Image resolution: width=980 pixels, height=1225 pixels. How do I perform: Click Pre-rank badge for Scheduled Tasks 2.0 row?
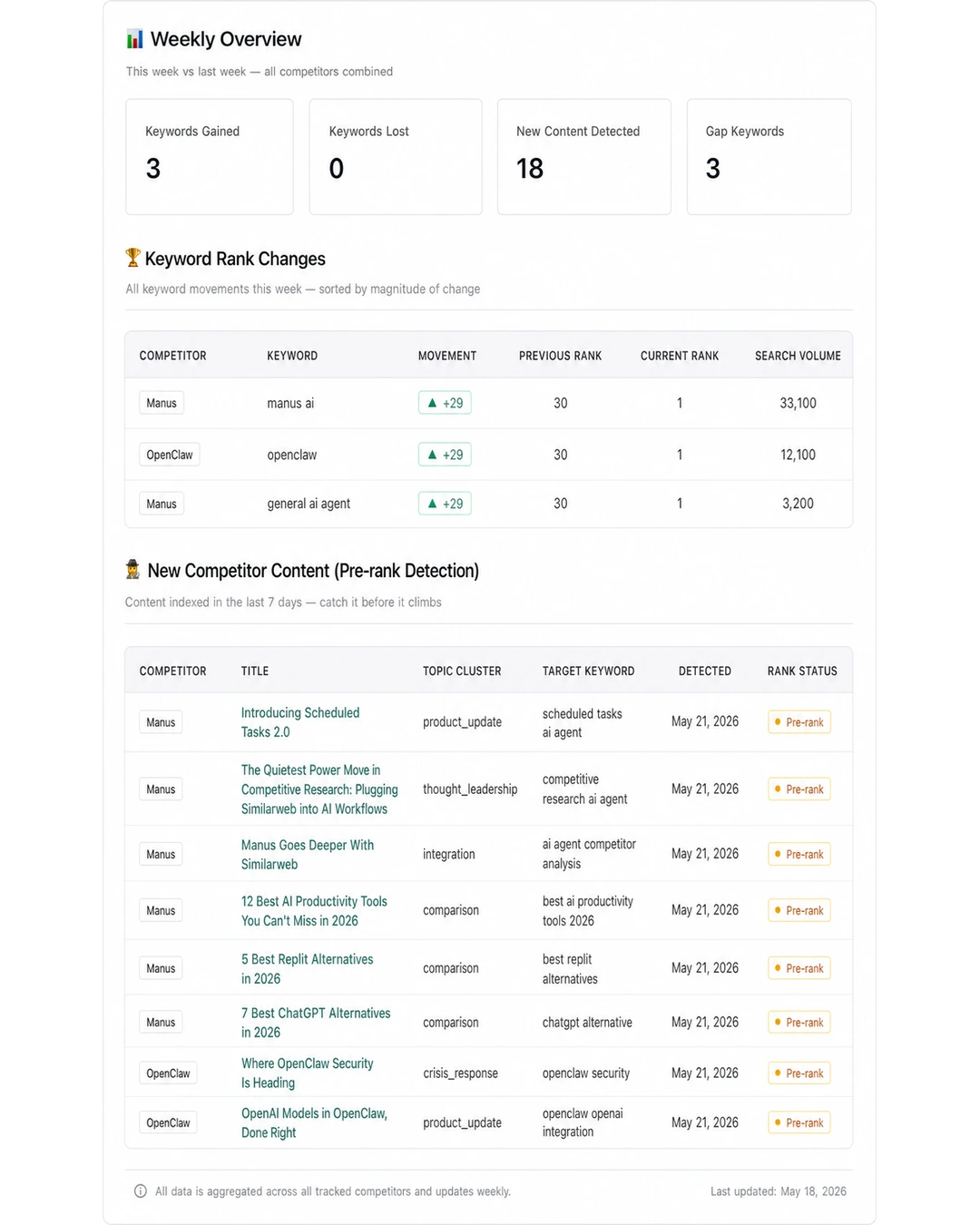799,722
